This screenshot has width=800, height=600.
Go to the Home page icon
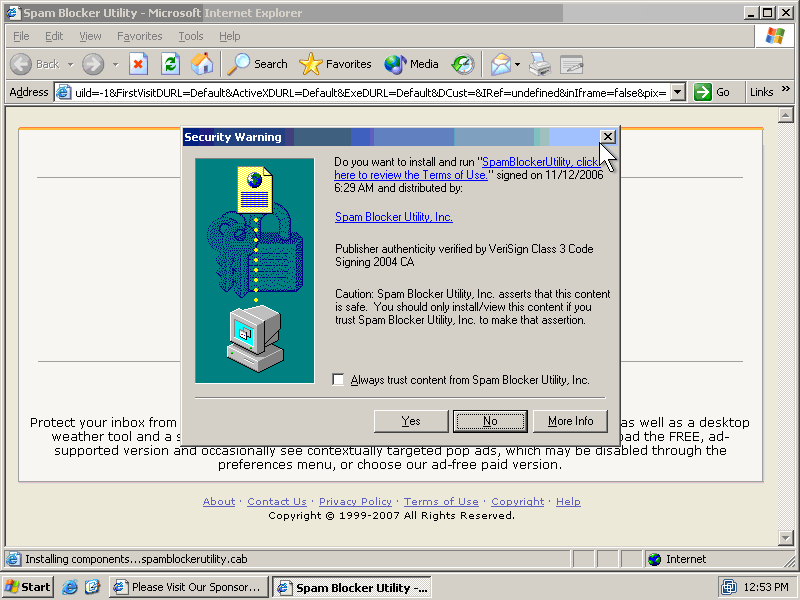tap(202, 64)
